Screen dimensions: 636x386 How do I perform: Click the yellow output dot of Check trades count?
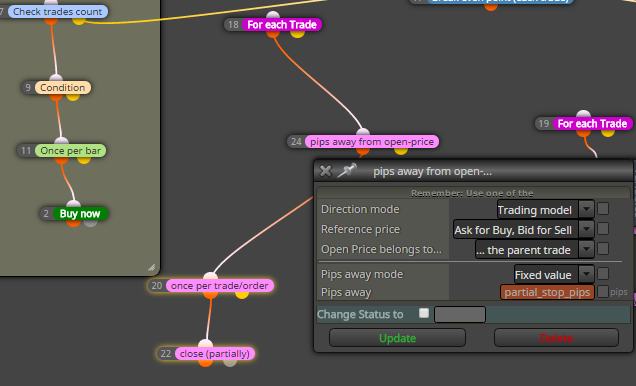79,20
